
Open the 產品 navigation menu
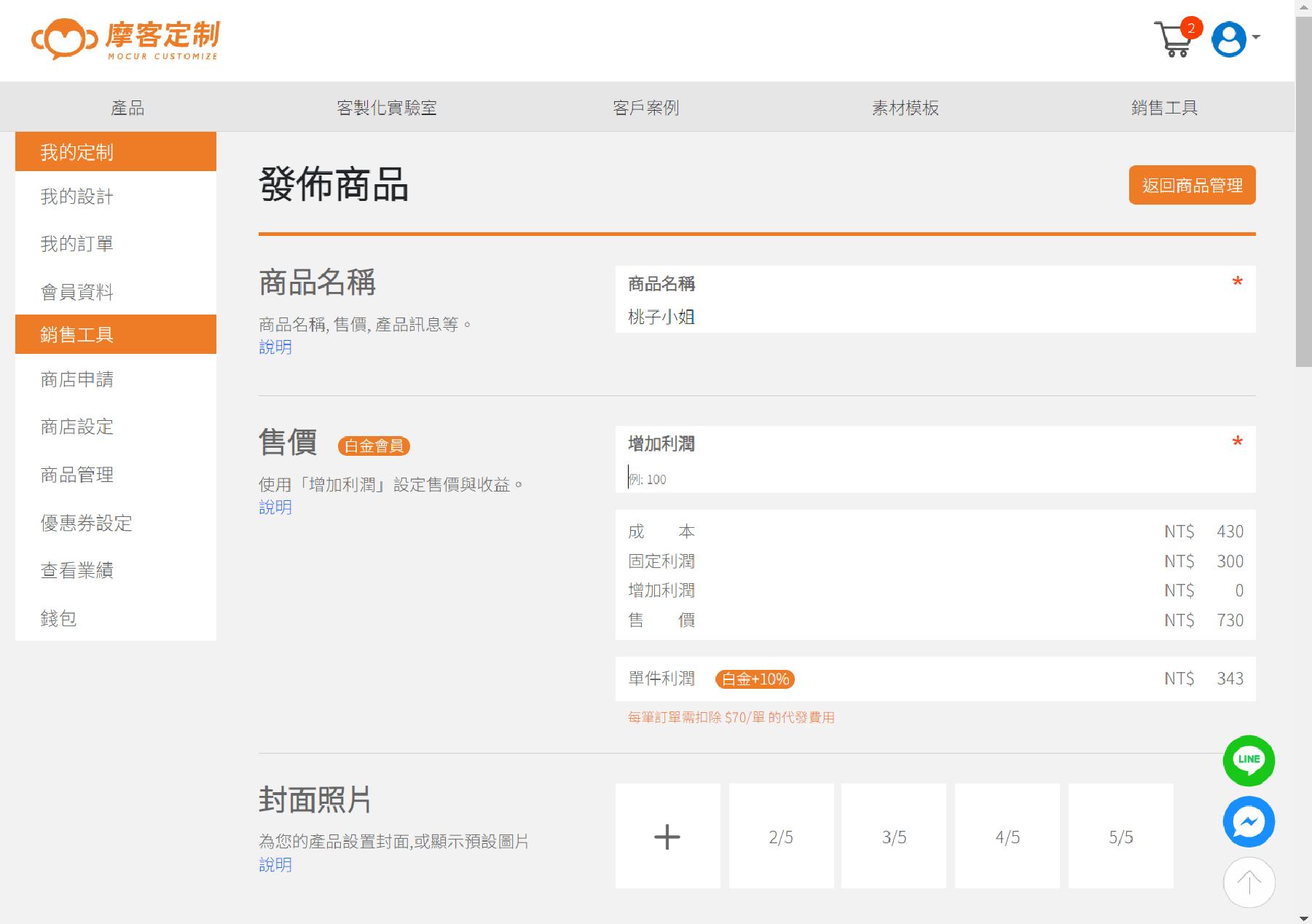click(x=127, y=108)
